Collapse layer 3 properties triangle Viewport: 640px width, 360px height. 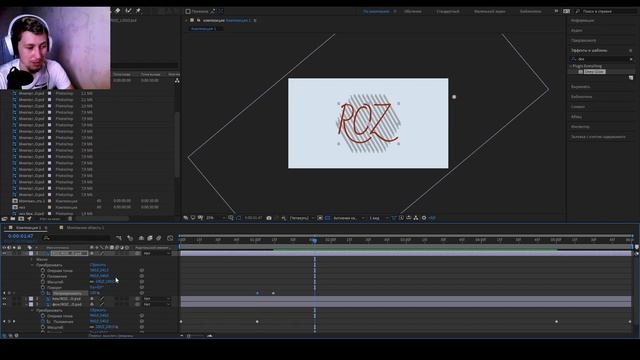[x=26, y=304]
